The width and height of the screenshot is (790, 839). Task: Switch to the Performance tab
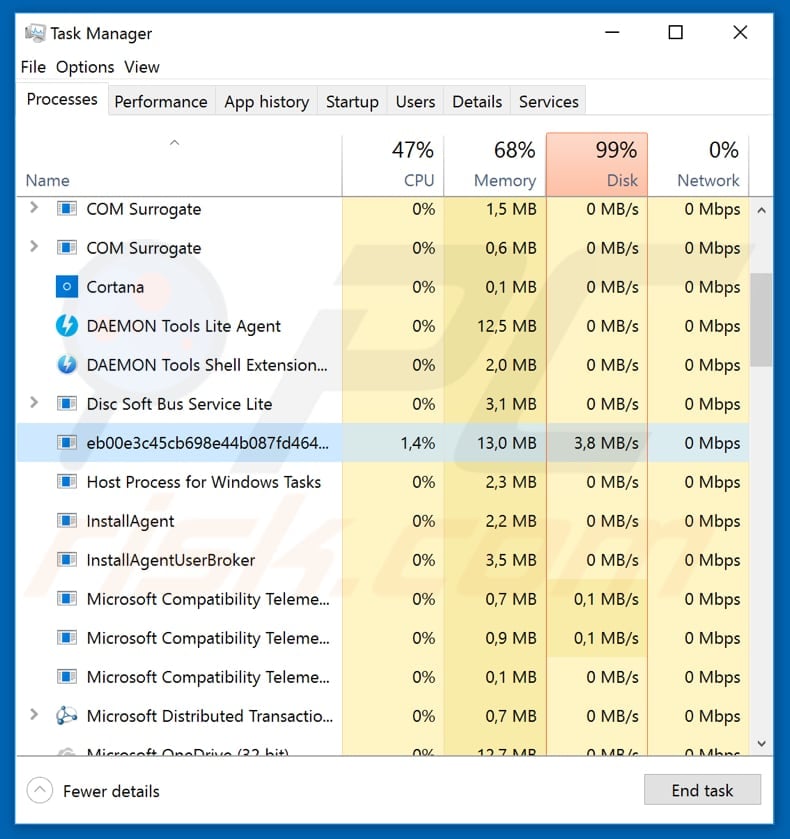pyautogui.click(x=161, y=101)
